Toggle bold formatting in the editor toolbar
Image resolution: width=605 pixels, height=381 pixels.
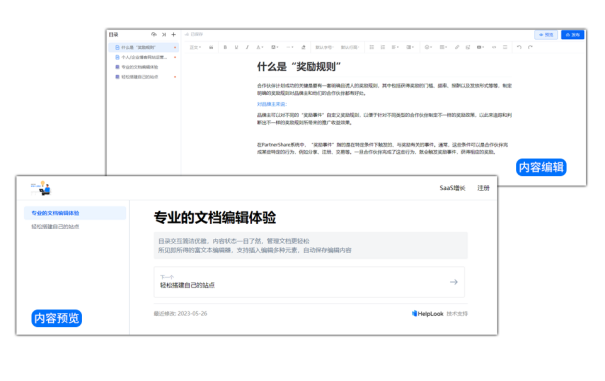click(225, 47)
